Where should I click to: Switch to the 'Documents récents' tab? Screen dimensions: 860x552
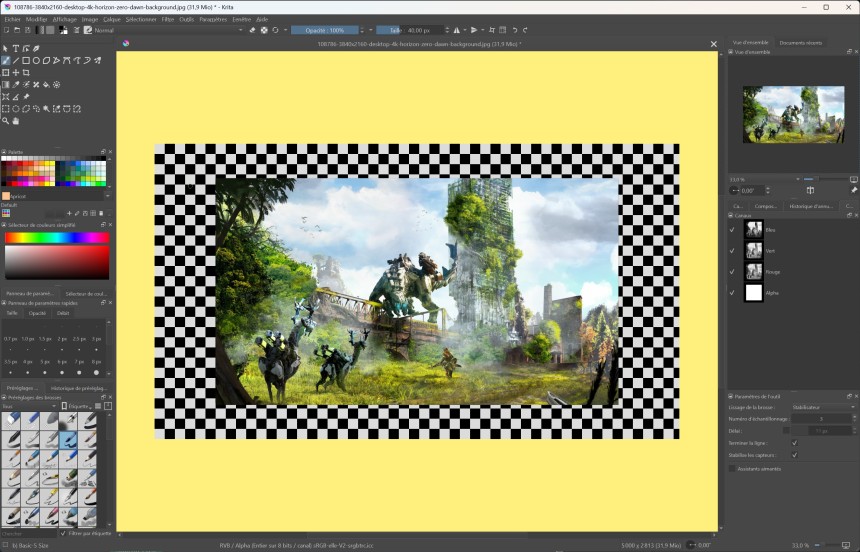coord(800,43)
